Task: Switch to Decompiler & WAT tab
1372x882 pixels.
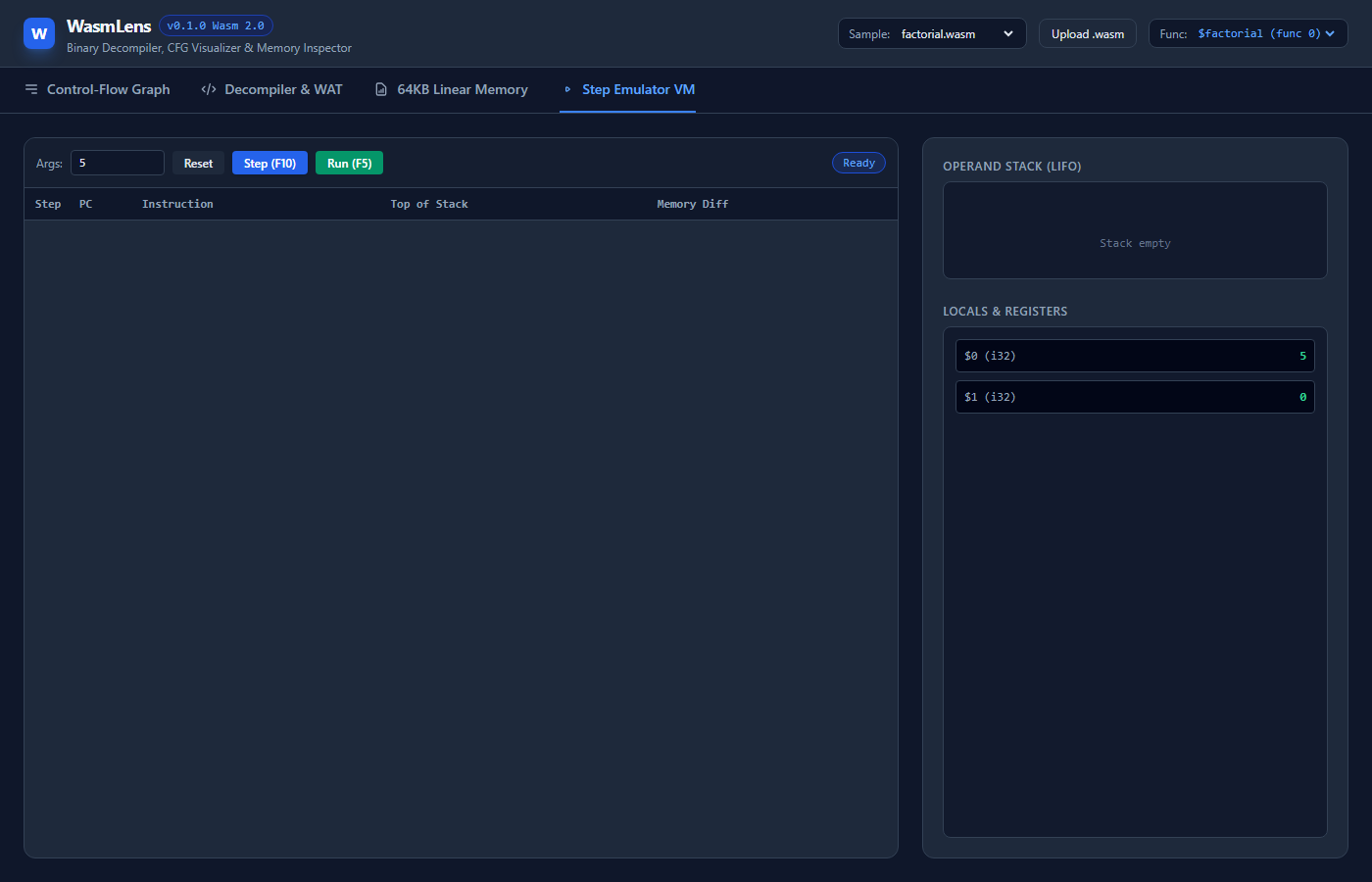Action: 271,89
